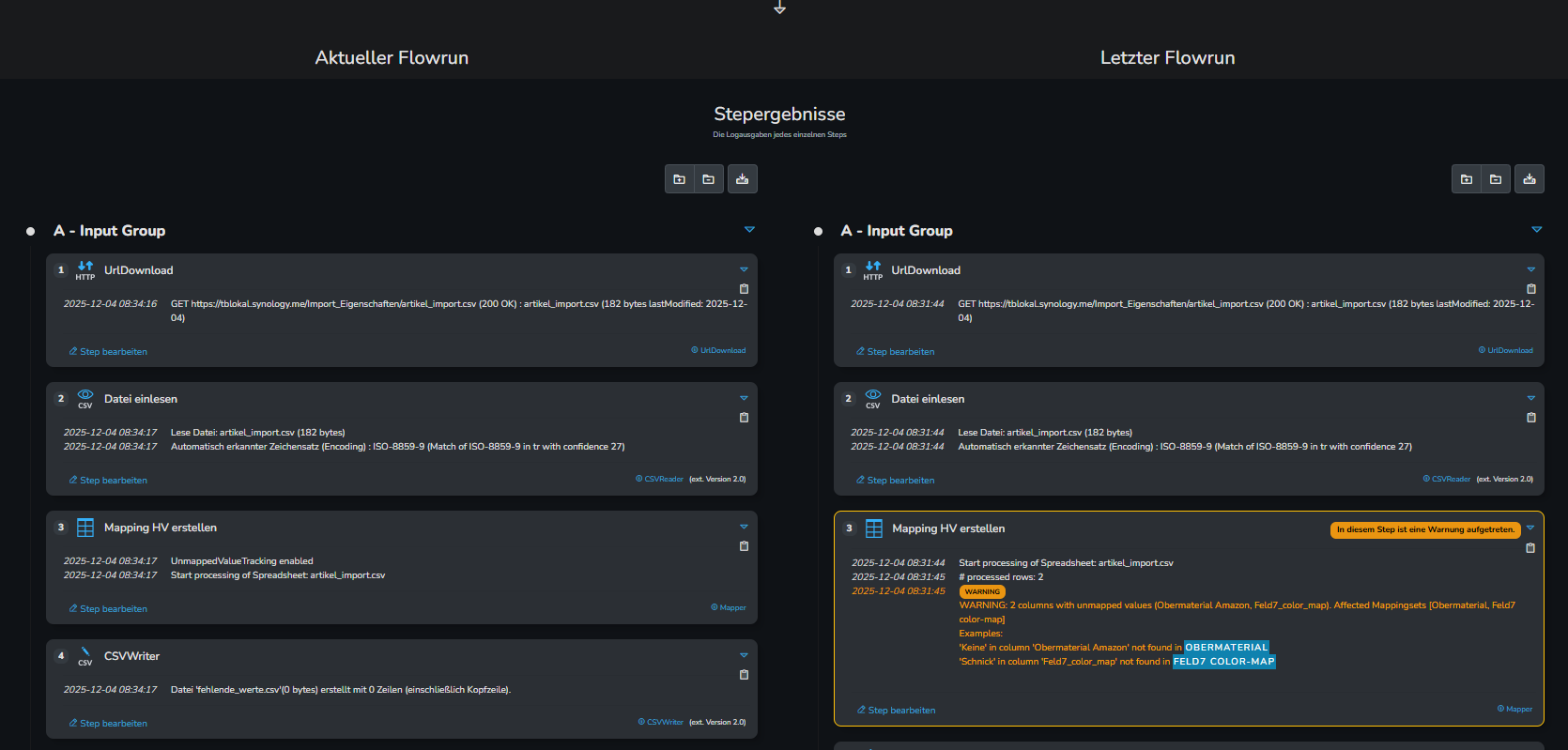Screen dimensions: 1568x750
Task: Click Step bearbeiten under current UrlDownload
Action: [x=108, y=352]
